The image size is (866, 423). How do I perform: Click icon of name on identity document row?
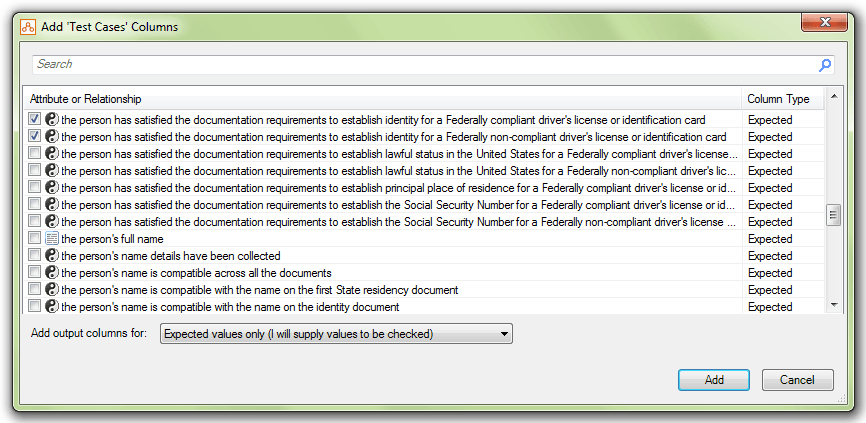pos(52,306)
